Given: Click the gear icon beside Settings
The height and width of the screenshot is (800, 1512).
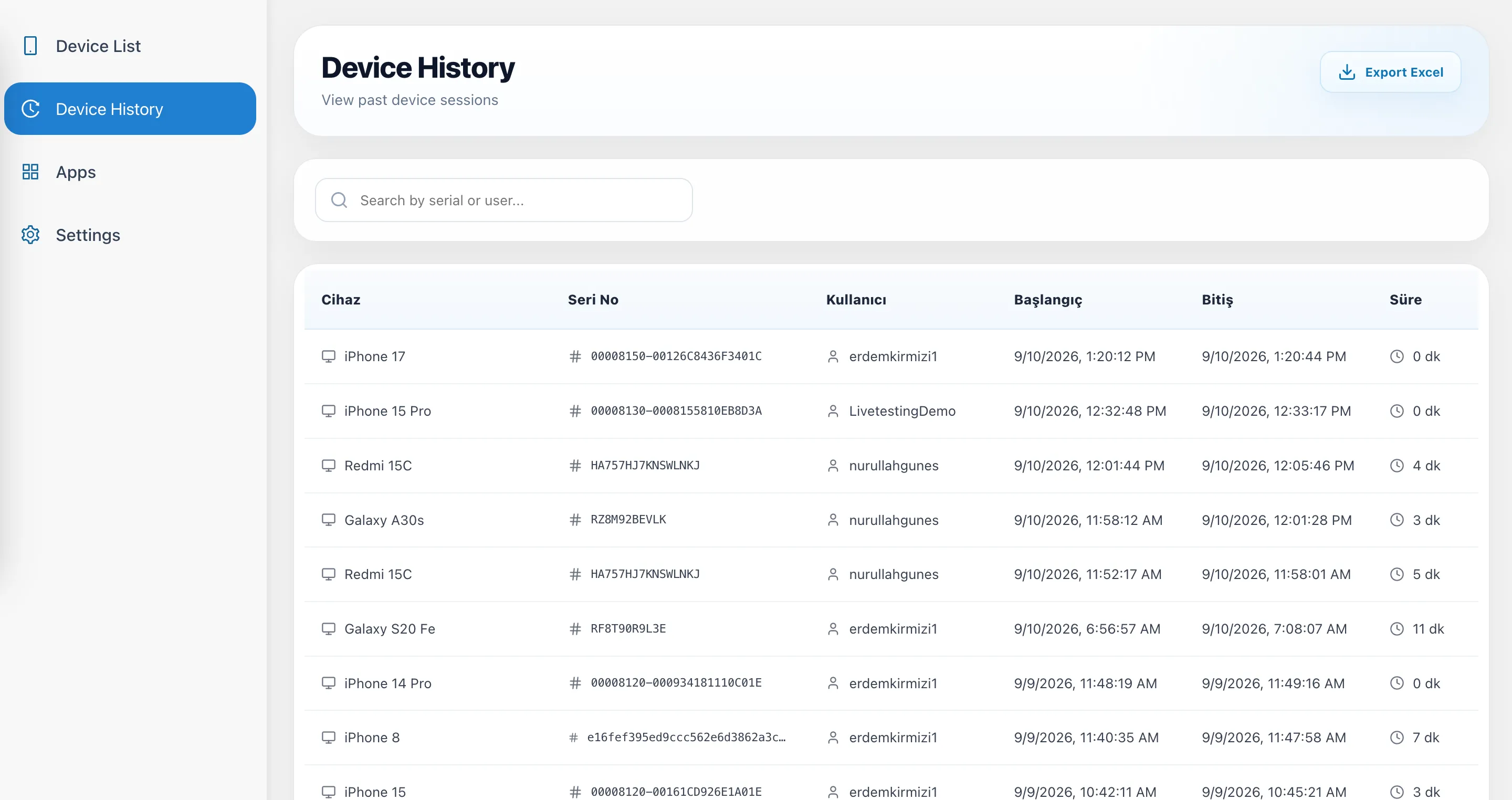Looking at the screenshot, I should (x=30, y=235).
